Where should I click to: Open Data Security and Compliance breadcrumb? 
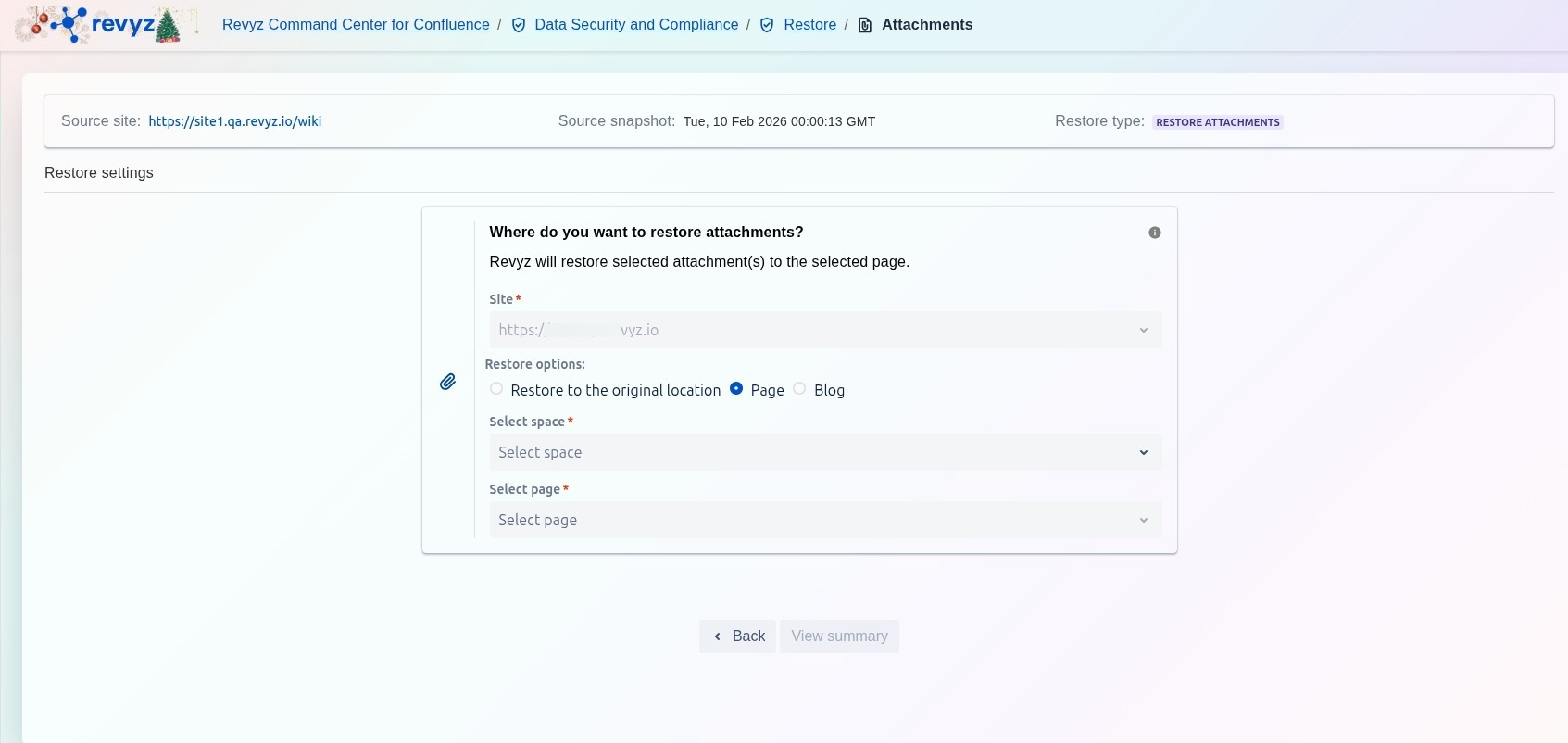click(x=636, y=25)
